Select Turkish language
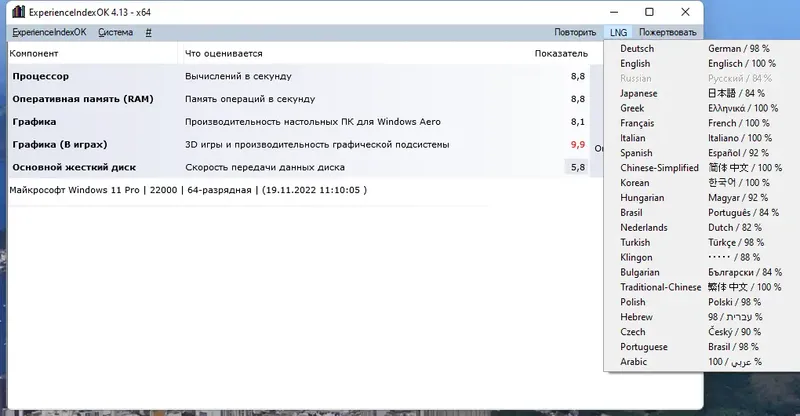Viewport: 800px width, 416px height. coord(702,242)
